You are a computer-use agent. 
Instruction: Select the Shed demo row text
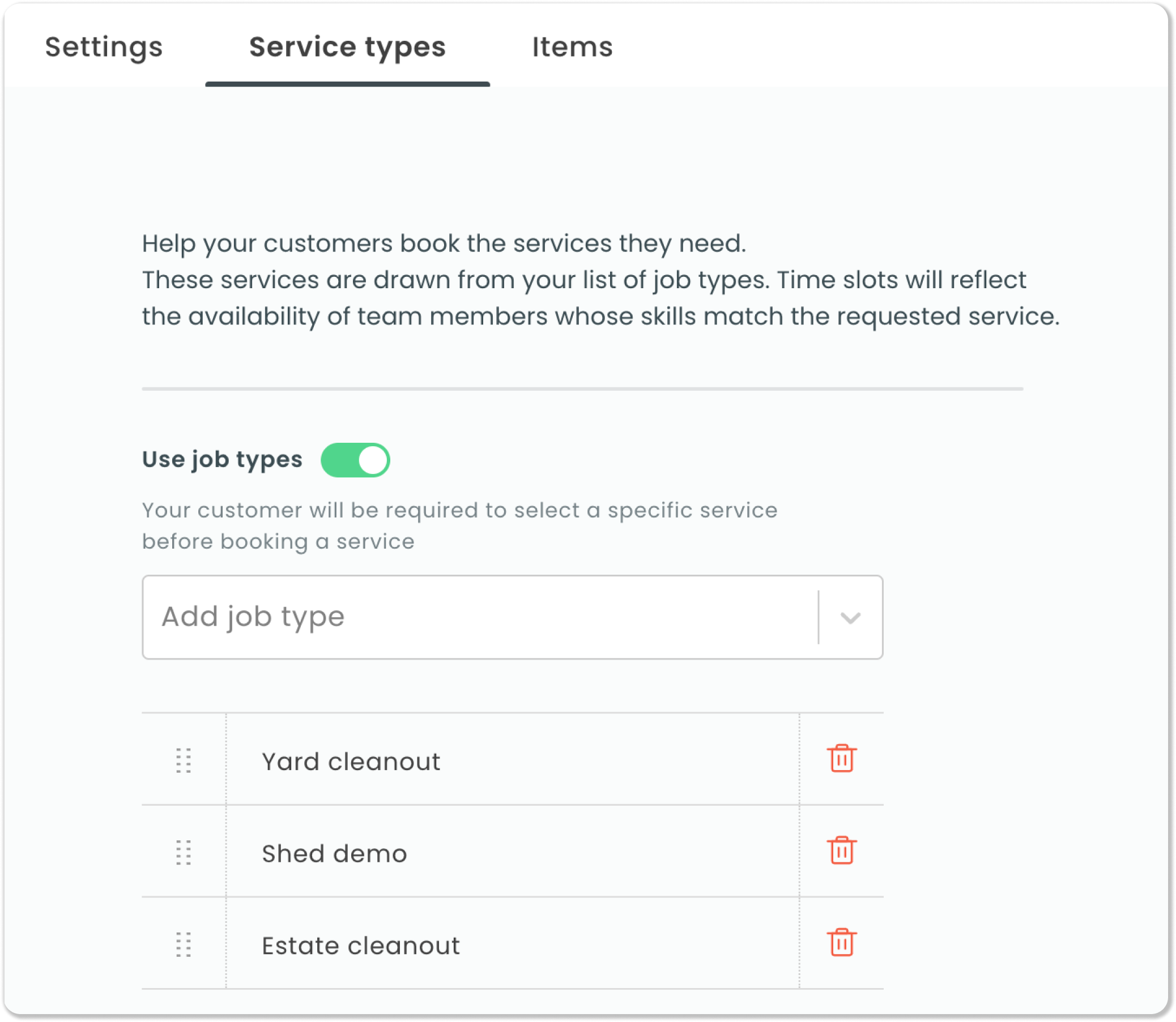334,853
